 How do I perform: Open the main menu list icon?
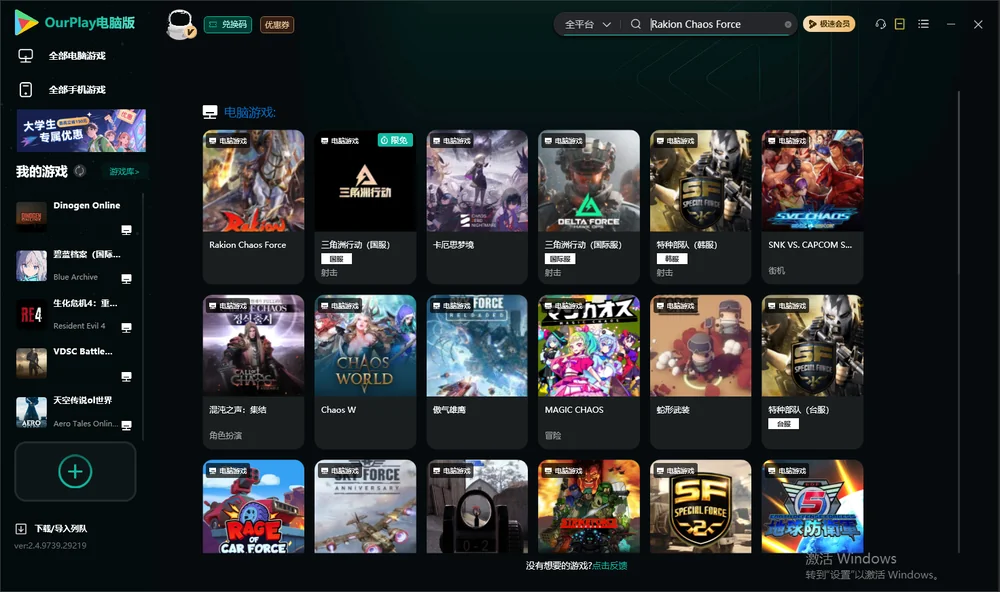coord(923,24)
